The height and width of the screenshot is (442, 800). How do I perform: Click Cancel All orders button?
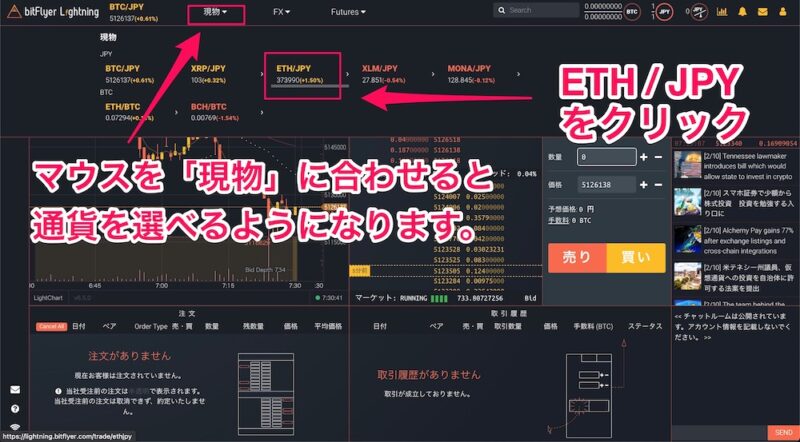(51, 327)
